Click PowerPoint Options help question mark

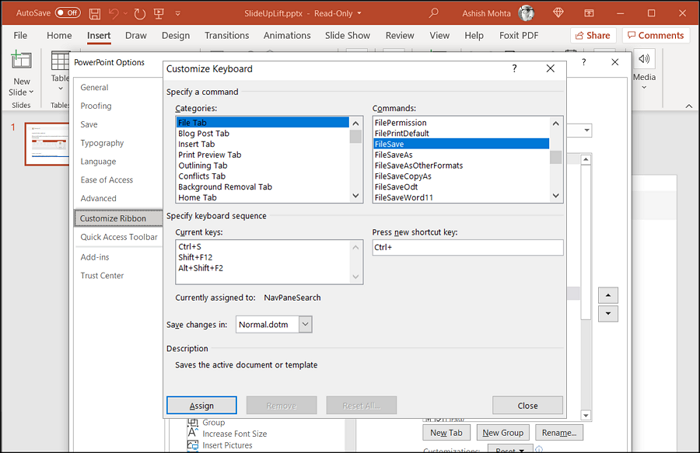[x=583, y=62]
